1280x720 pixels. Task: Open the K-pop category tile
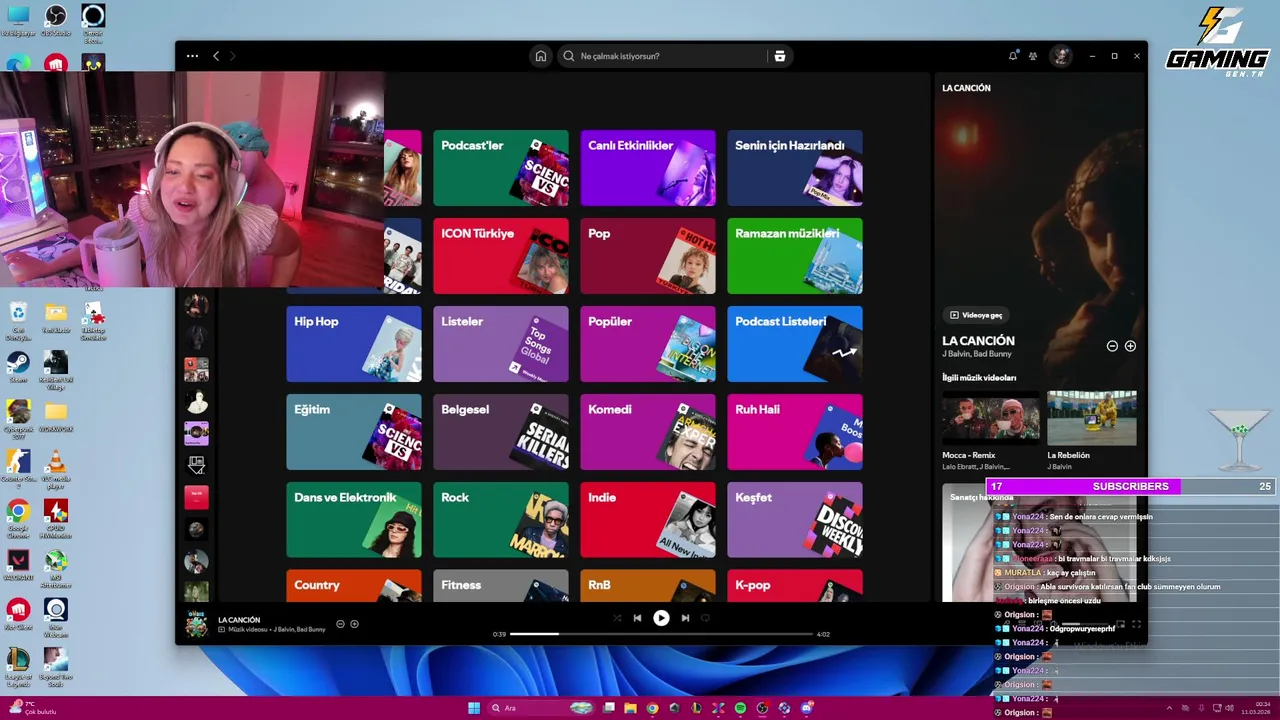pos(795,586)
